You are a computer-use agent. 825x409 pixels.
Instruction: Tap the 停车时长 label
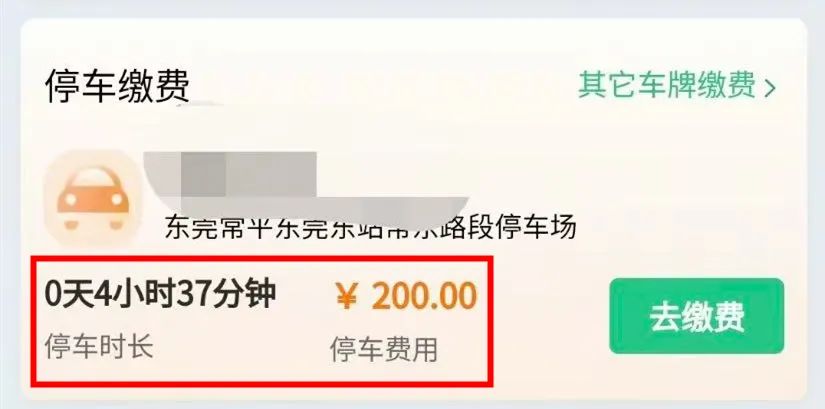(x=99, y=346)
